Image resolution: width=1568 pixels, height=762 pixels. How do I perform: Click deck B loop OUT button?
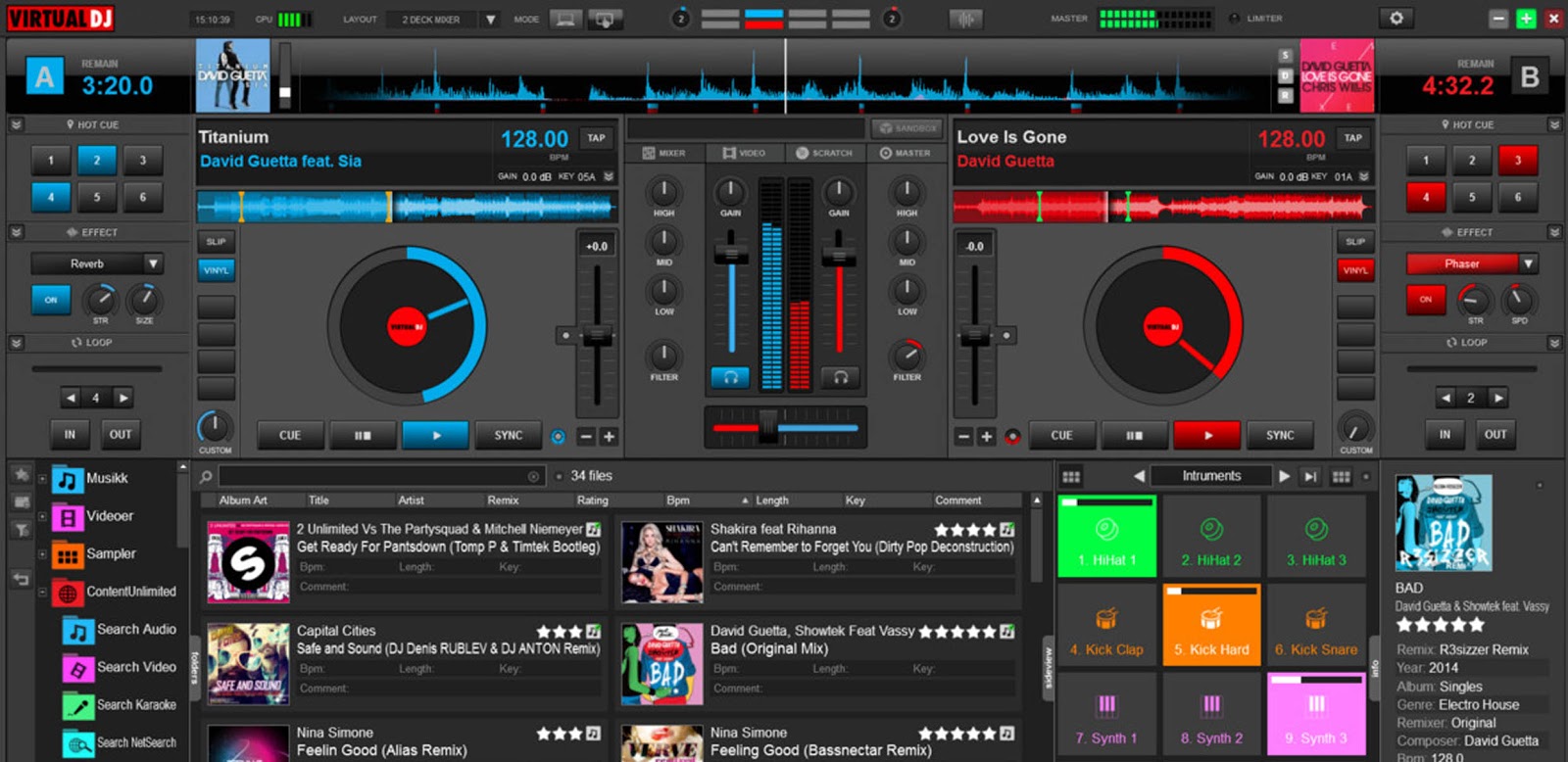1494,435
